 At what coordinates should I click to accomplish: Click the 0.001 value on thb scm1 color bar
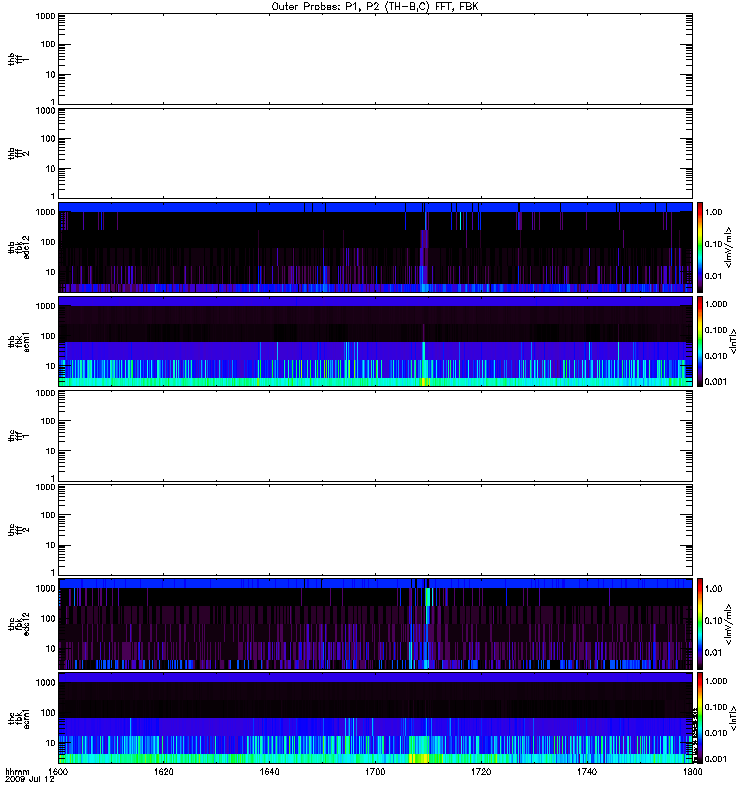(716, 382)
